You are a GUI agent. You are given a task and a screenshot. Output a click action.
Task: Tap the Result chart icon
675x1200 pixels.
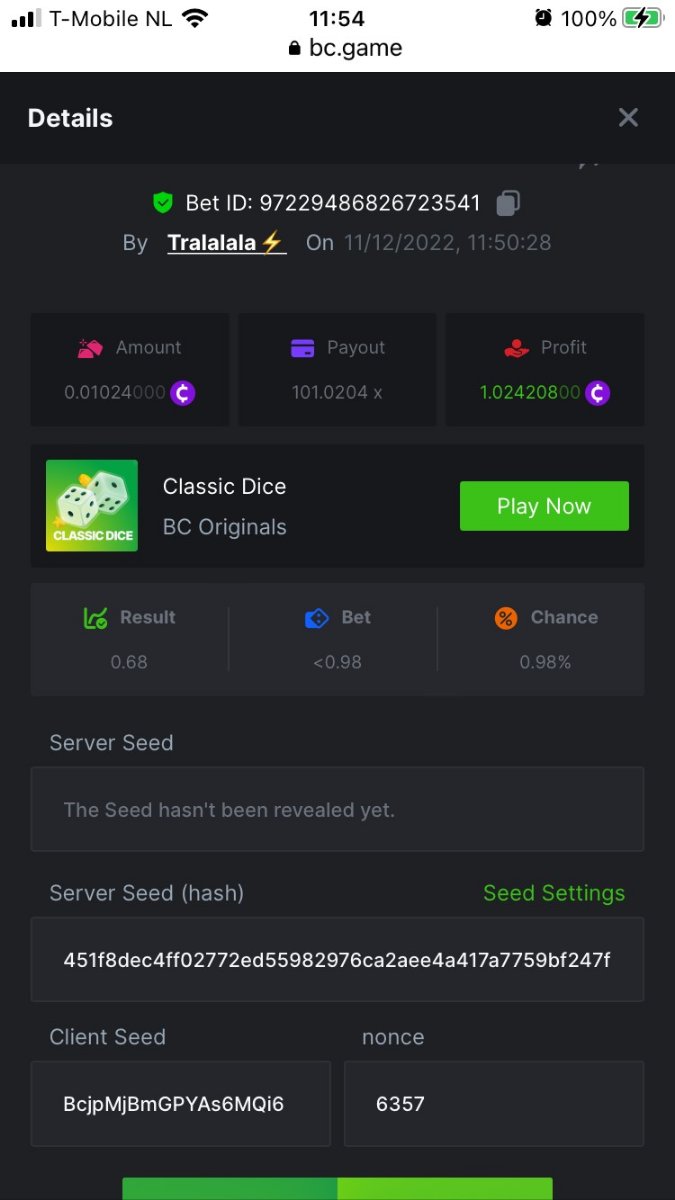click(95, 618)
